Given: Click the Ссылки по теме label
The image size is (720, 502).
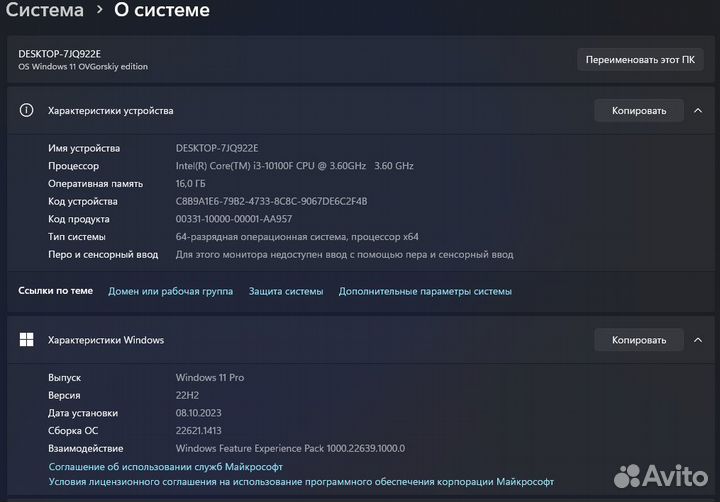Looking at the screenshot, I should point(56,290).
